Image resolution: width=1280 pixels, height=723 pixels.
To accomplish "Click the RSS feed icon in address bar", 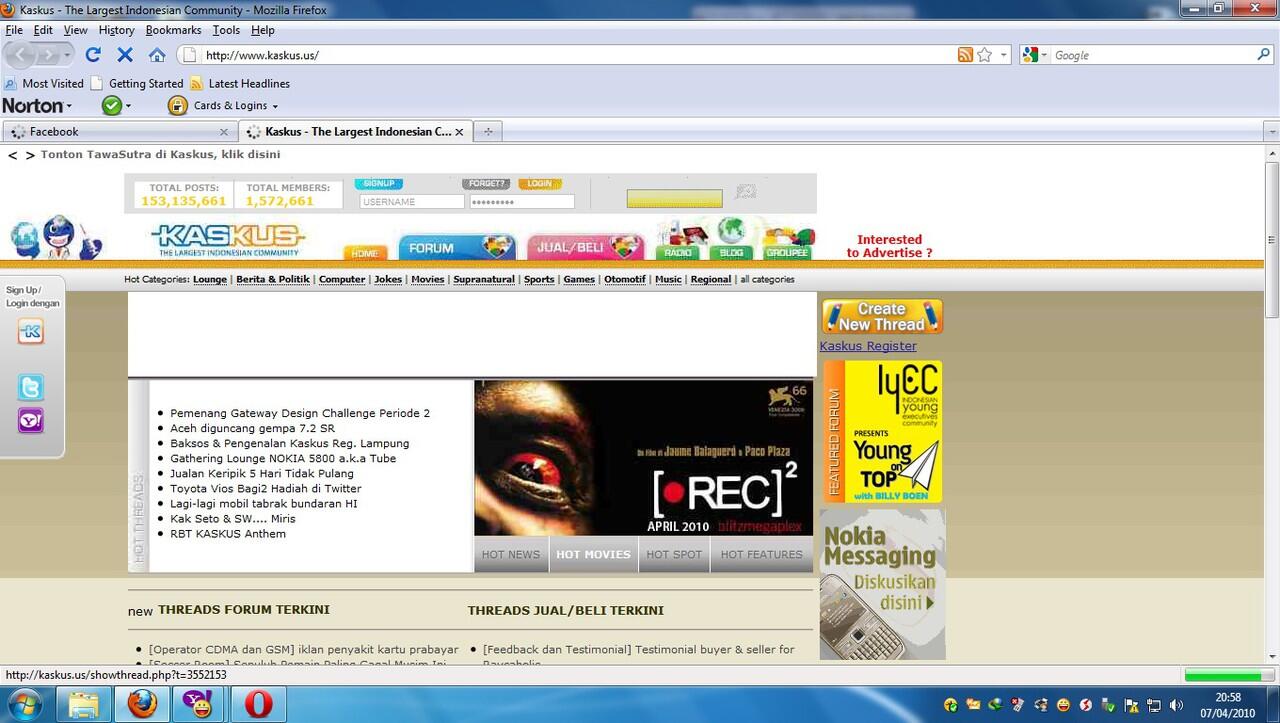I will [x=965, y=55].
